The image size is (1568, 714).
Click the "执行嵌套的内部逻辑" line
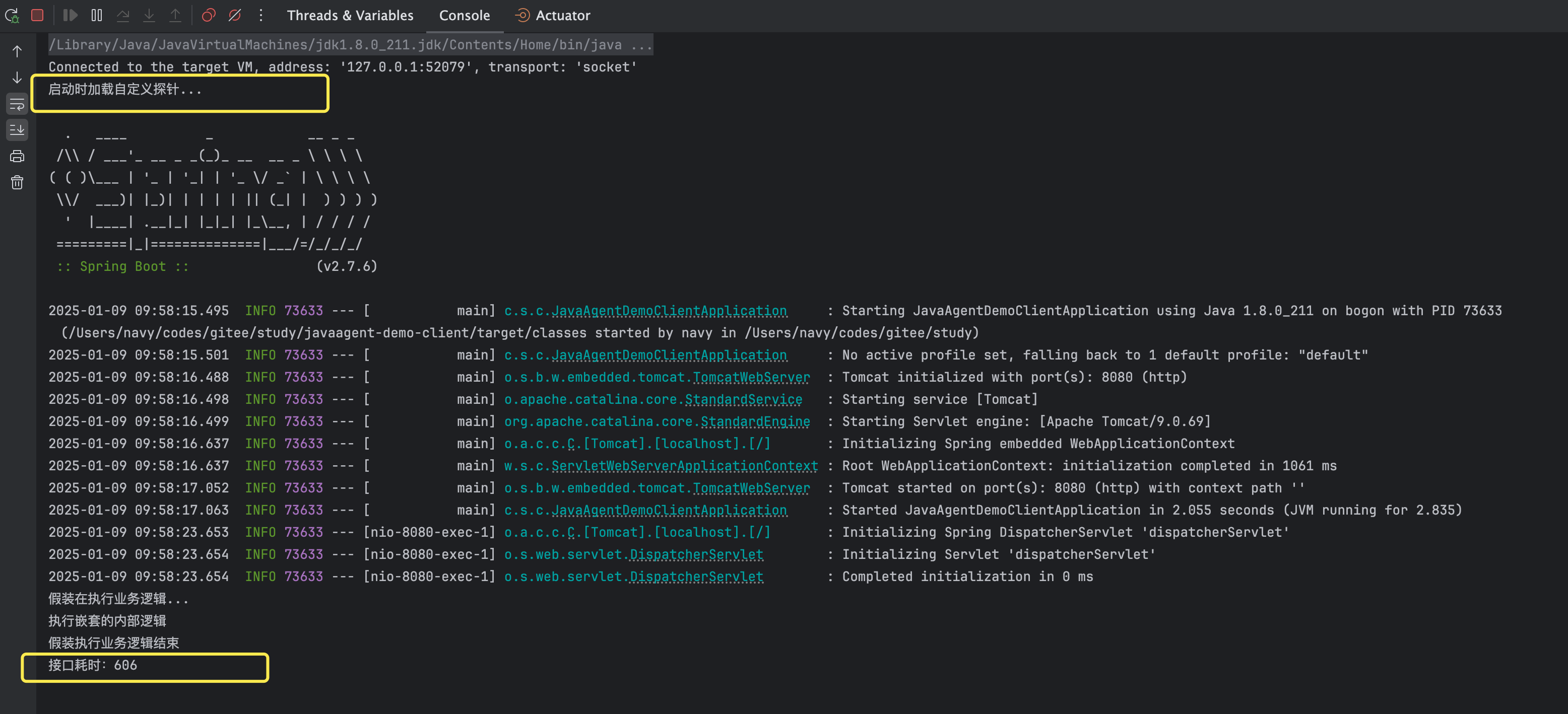point(107,621)
